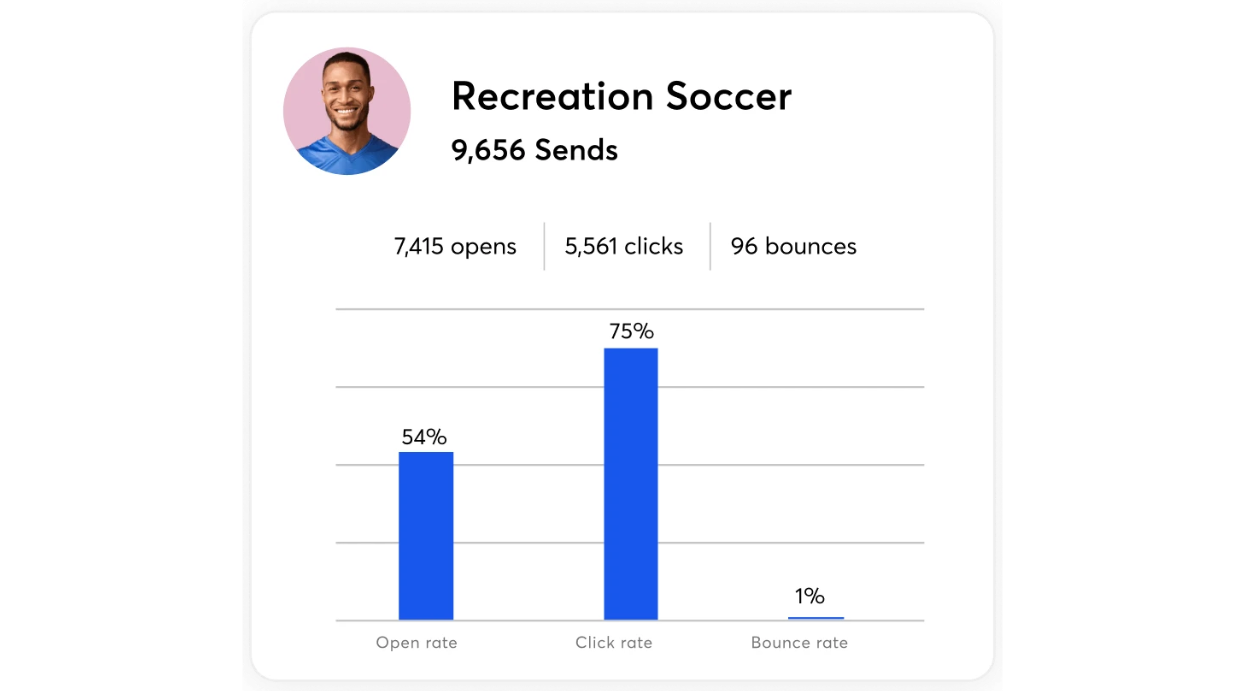
Task: Click the divider between clicks and bounces
Action: tap(710, 247)
